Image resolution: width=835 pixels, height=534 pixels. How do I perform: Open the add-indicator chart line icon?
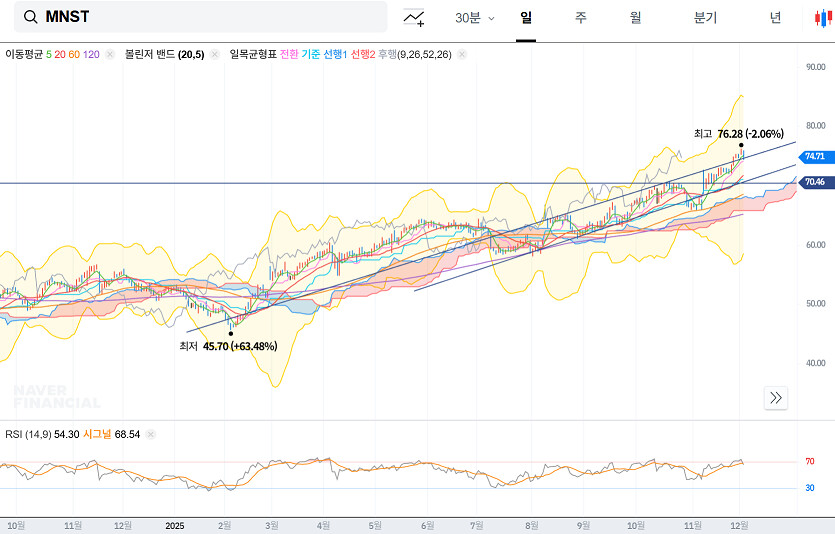tap(414, 18)
